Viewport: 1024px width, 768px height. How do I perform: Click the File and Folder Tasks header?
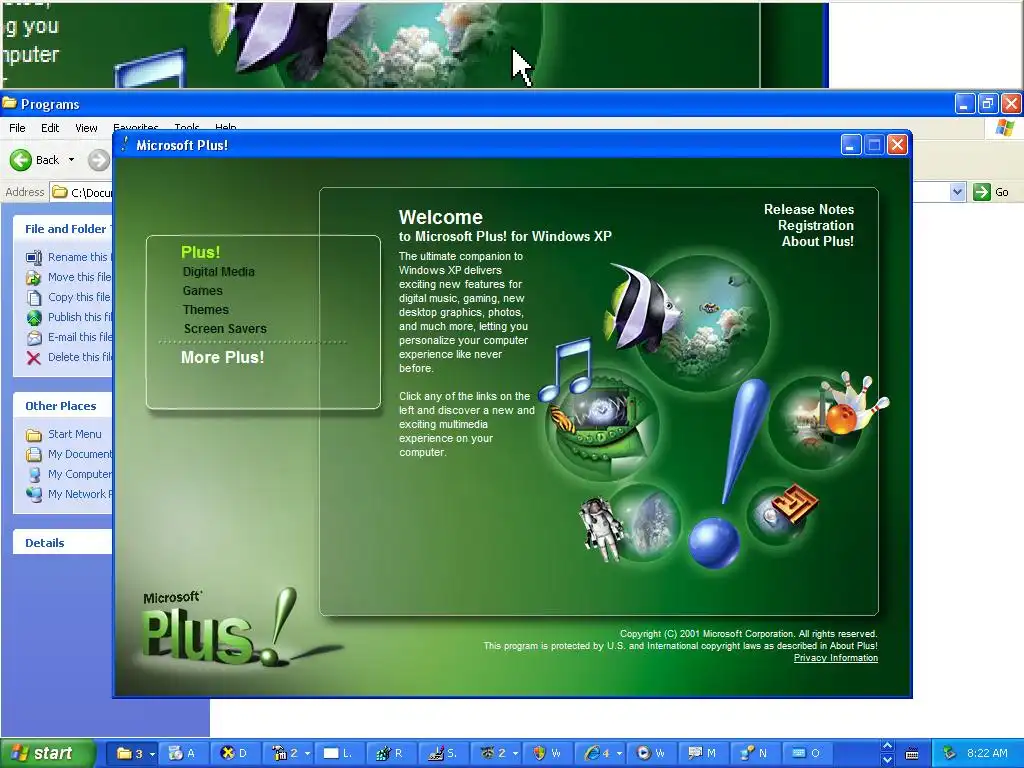[x=63, y=229]
